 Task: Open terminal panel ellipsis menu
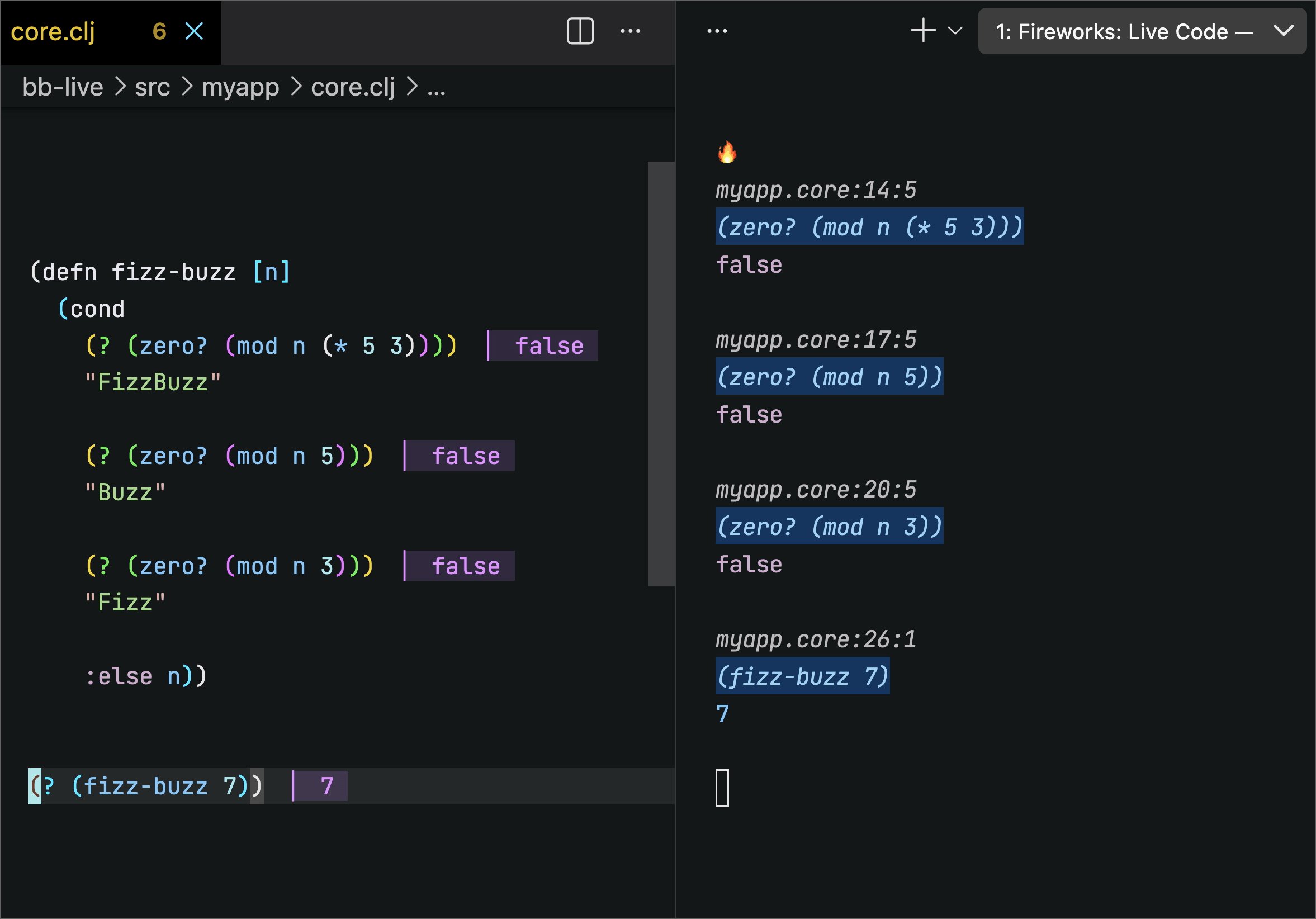pos(717,31)
